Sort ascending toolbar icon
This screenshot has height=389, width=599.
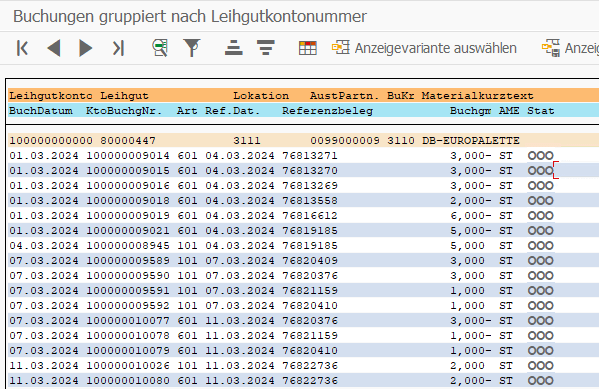(x=234, y=48)
